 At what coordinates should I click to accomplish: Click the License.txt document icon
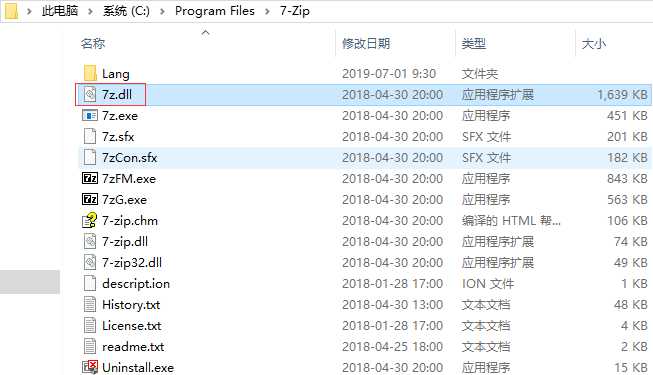click(90, 325)
